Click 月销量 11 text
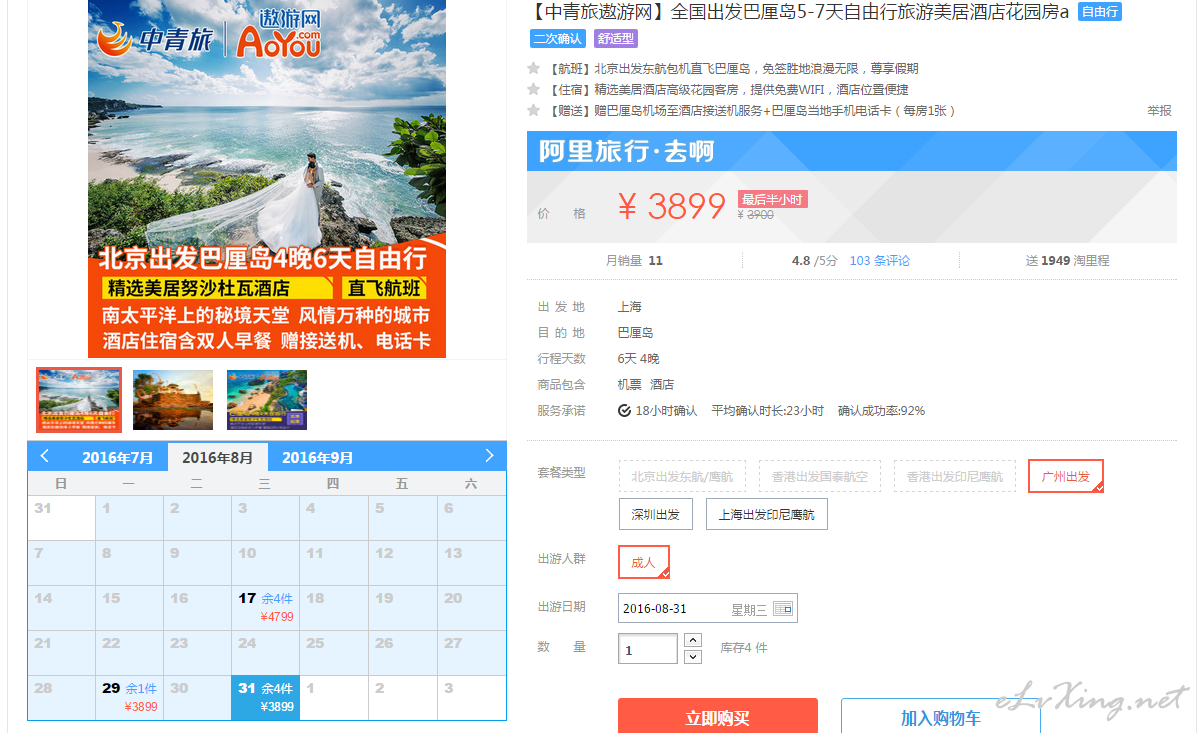The height and width of the screenshot is (733, 1200). click(x=634, y=261)
